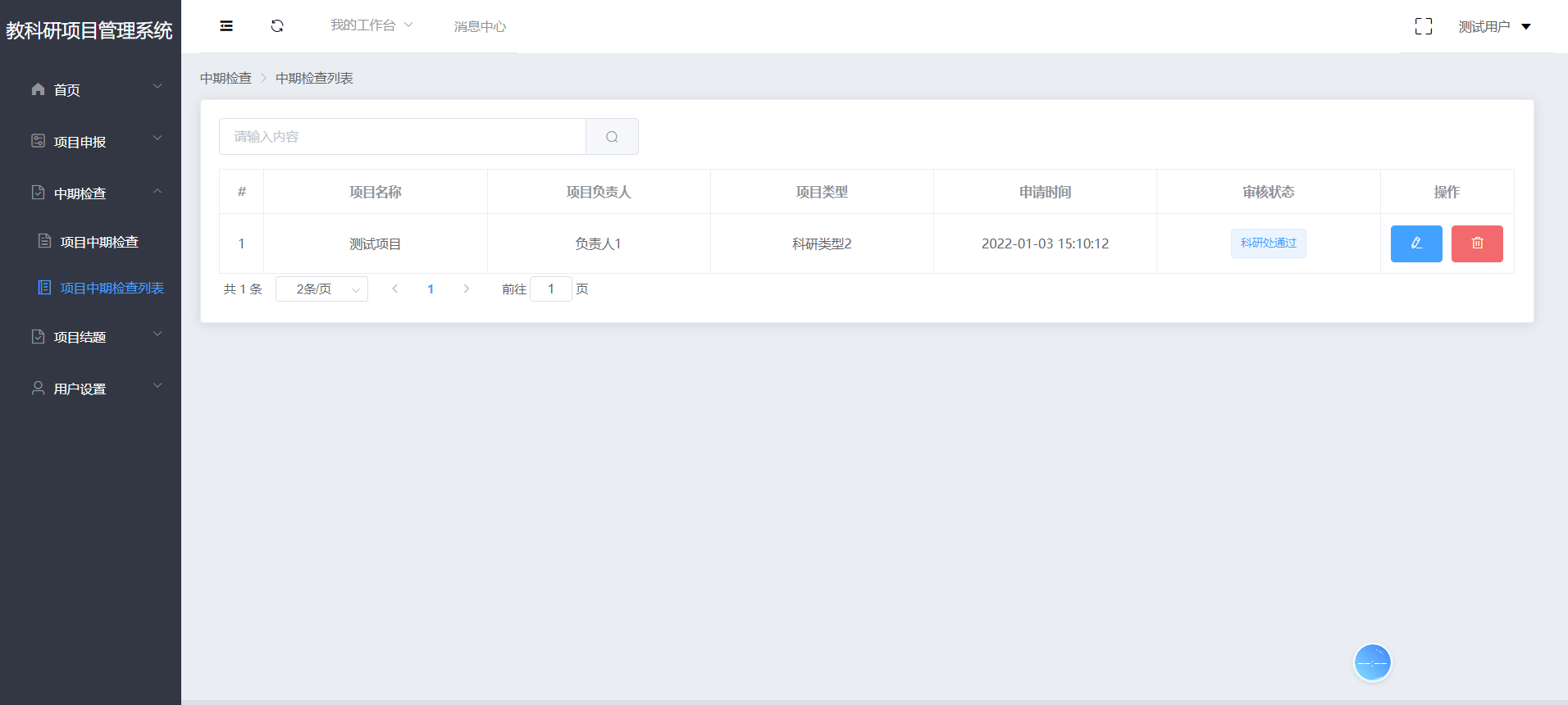Viewport: 1568px width, 705px height.
Task: Click the search magnifier button
Action: pyautogui.click(x=612, y=136)
